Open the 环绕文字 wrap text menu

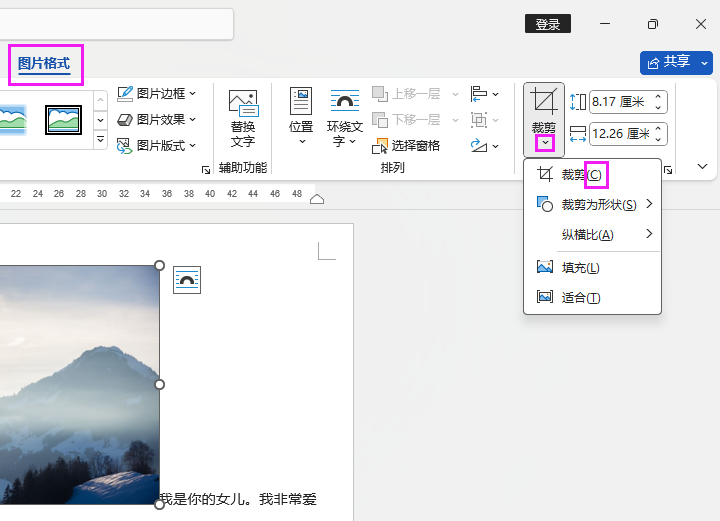tap(344, 118)
